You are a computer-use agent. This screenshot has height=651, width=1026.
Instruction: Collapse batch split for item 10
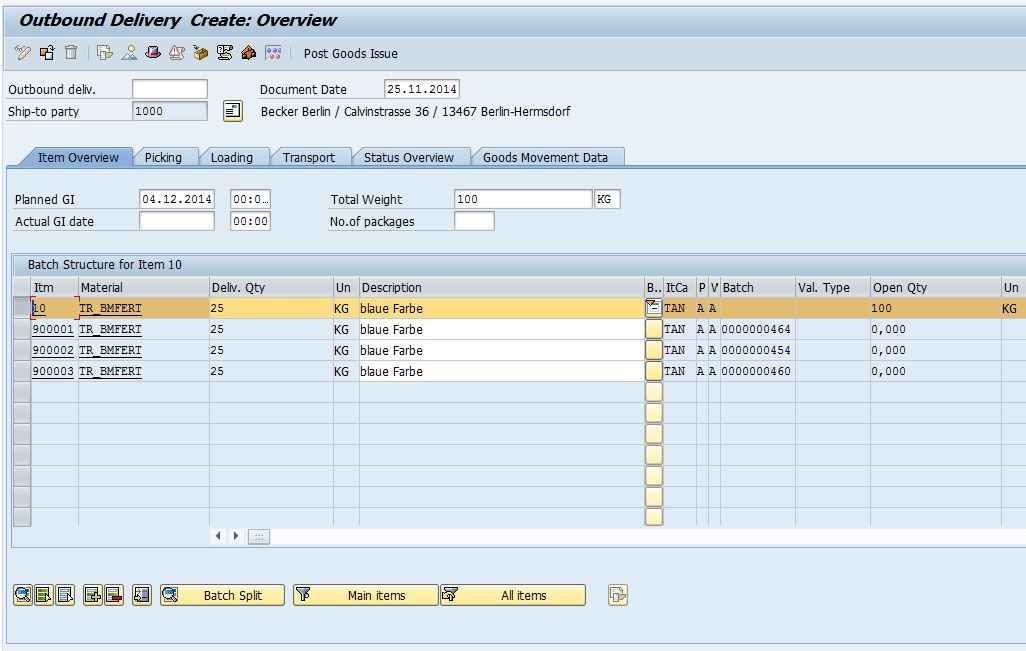tap(653, 308)
